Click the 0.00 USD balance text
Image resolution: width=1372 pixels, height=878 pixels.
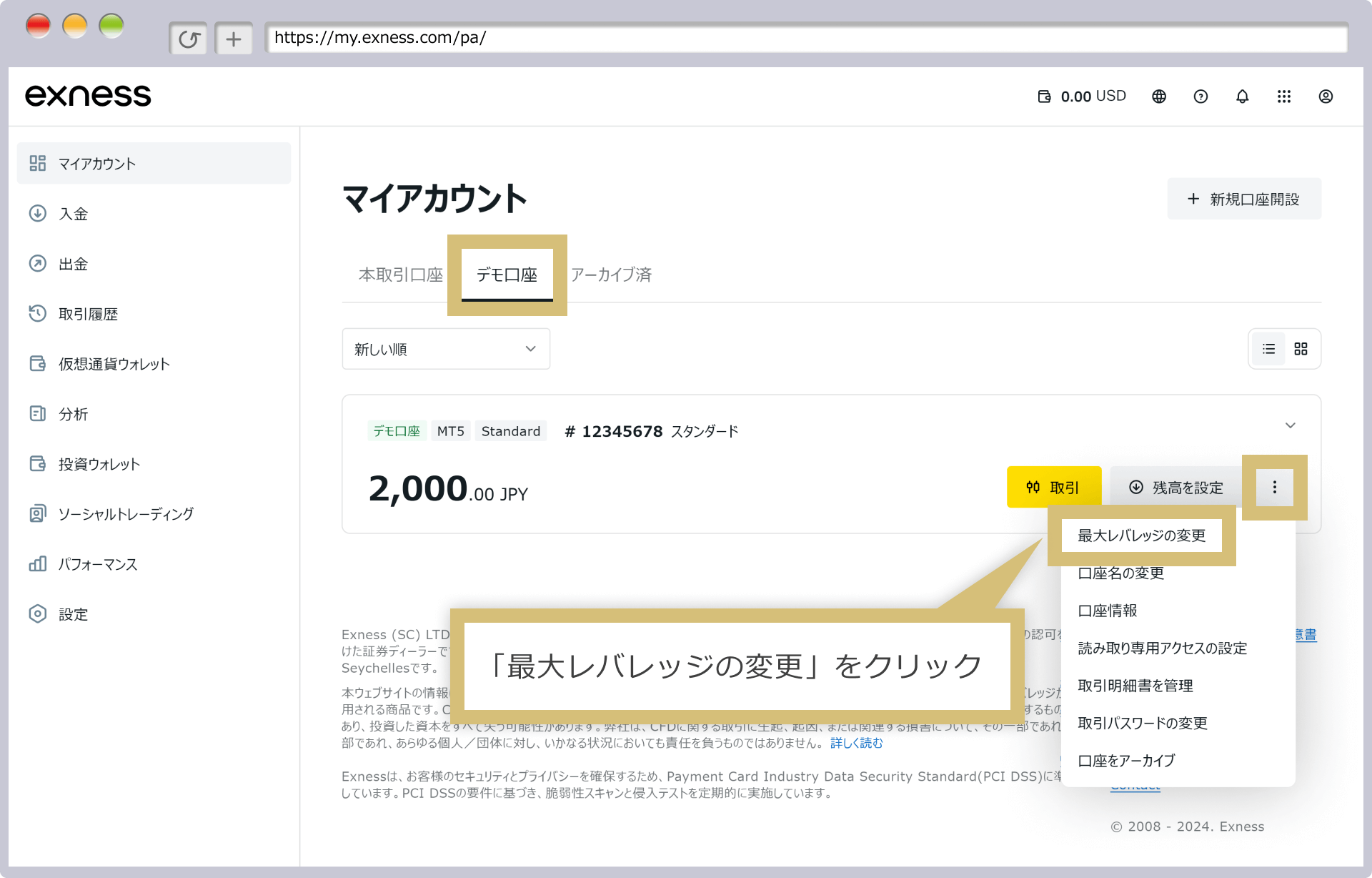(x=1093, y=97)
